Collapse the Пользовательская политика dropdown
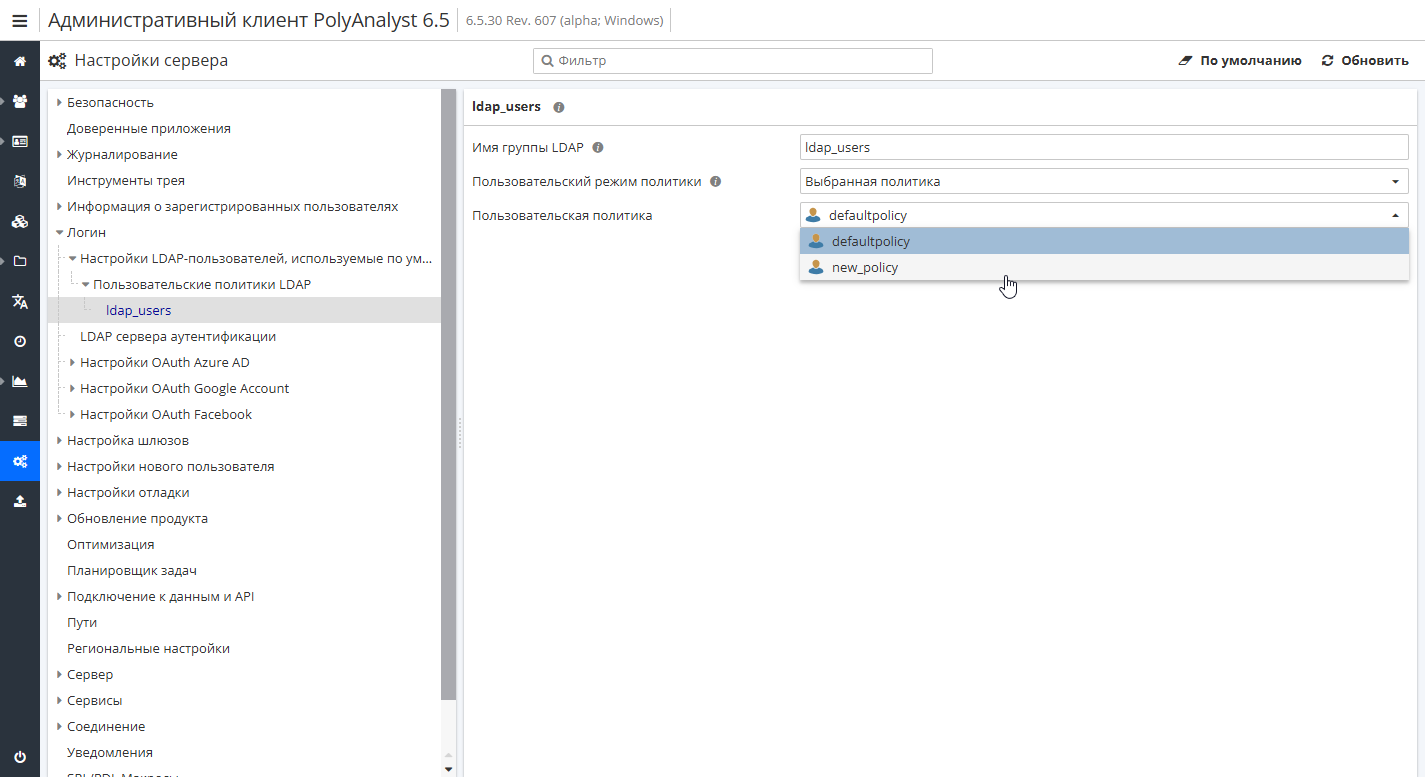This screenshot has width=1425, height=777. (x=1395, y=215)
